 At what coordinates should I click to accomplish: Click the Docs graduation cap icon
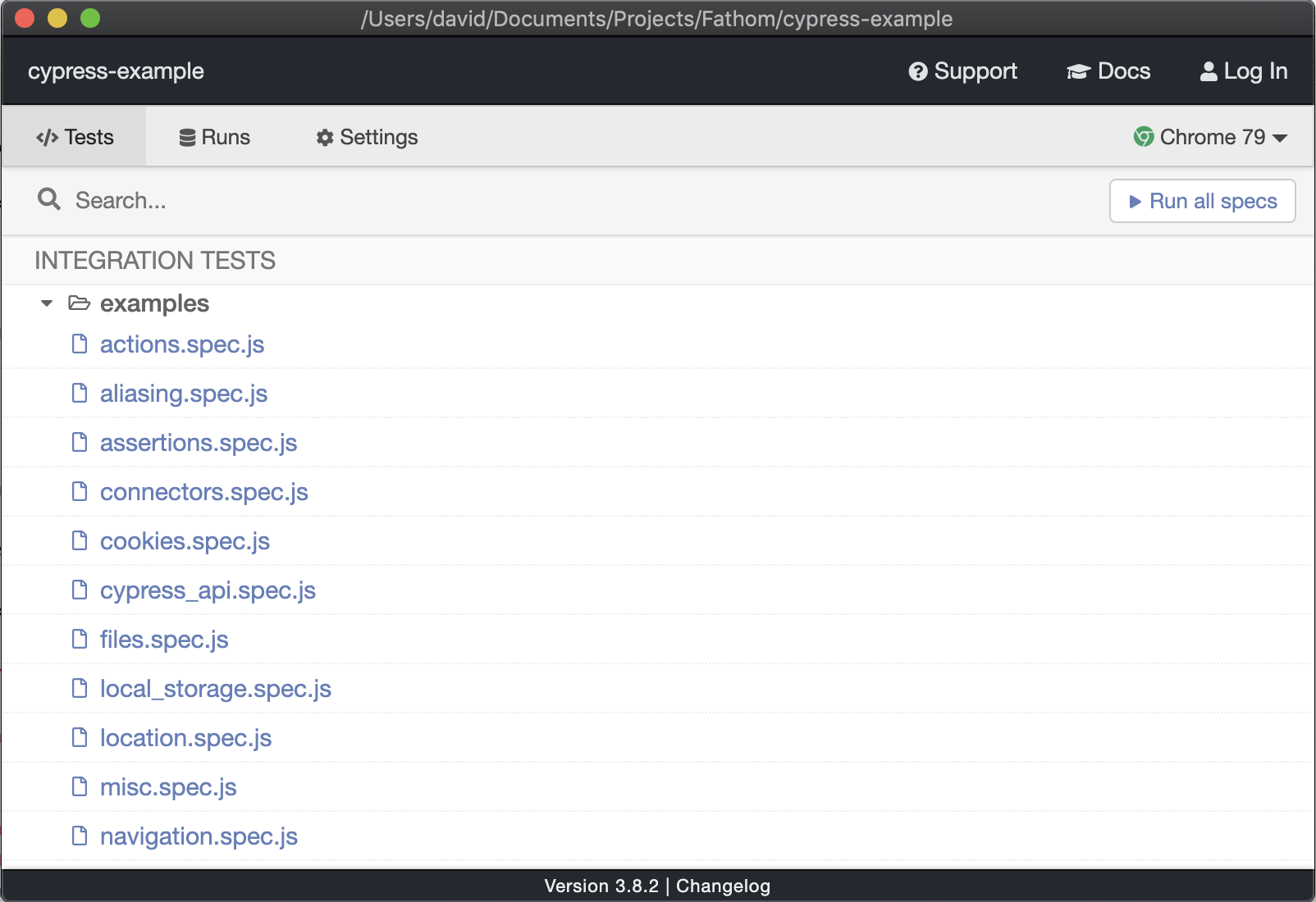pos(1078,72)
